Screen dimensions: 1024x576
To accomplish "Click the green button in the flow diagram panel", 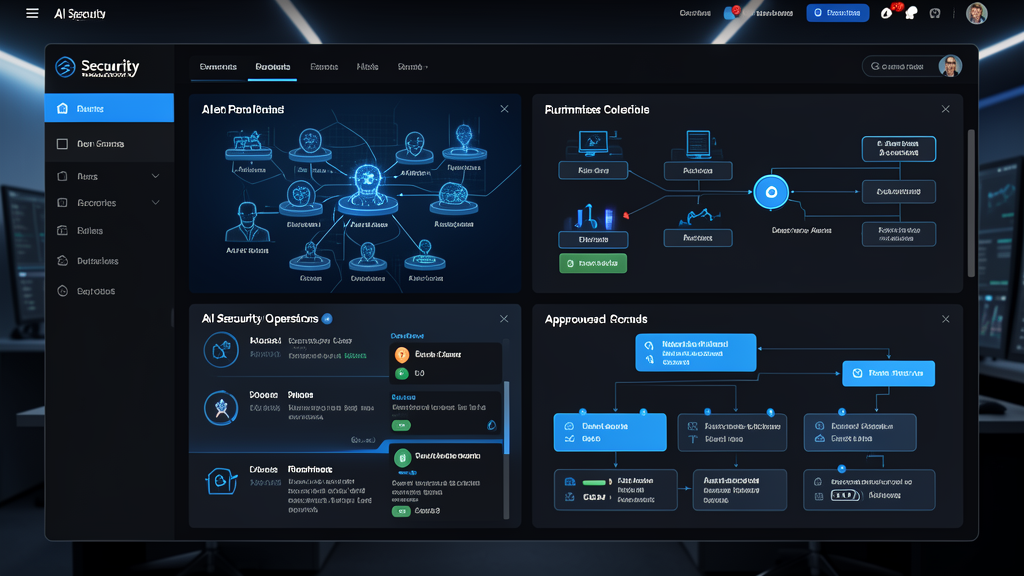I will click(593, 263).
